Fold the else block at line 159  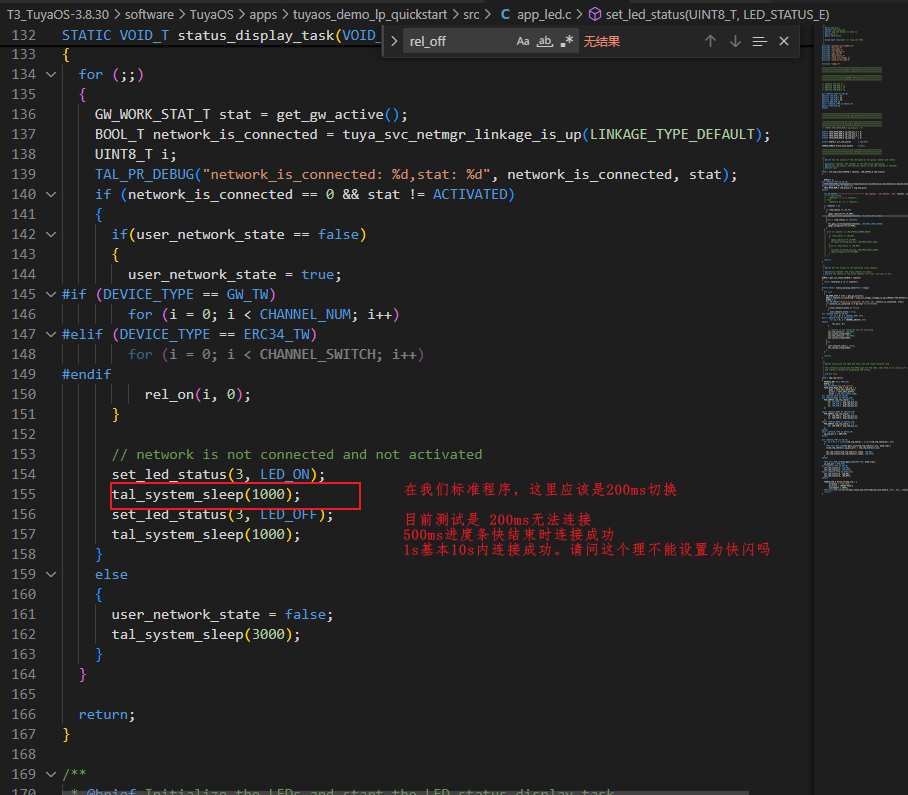pos(51,574)
